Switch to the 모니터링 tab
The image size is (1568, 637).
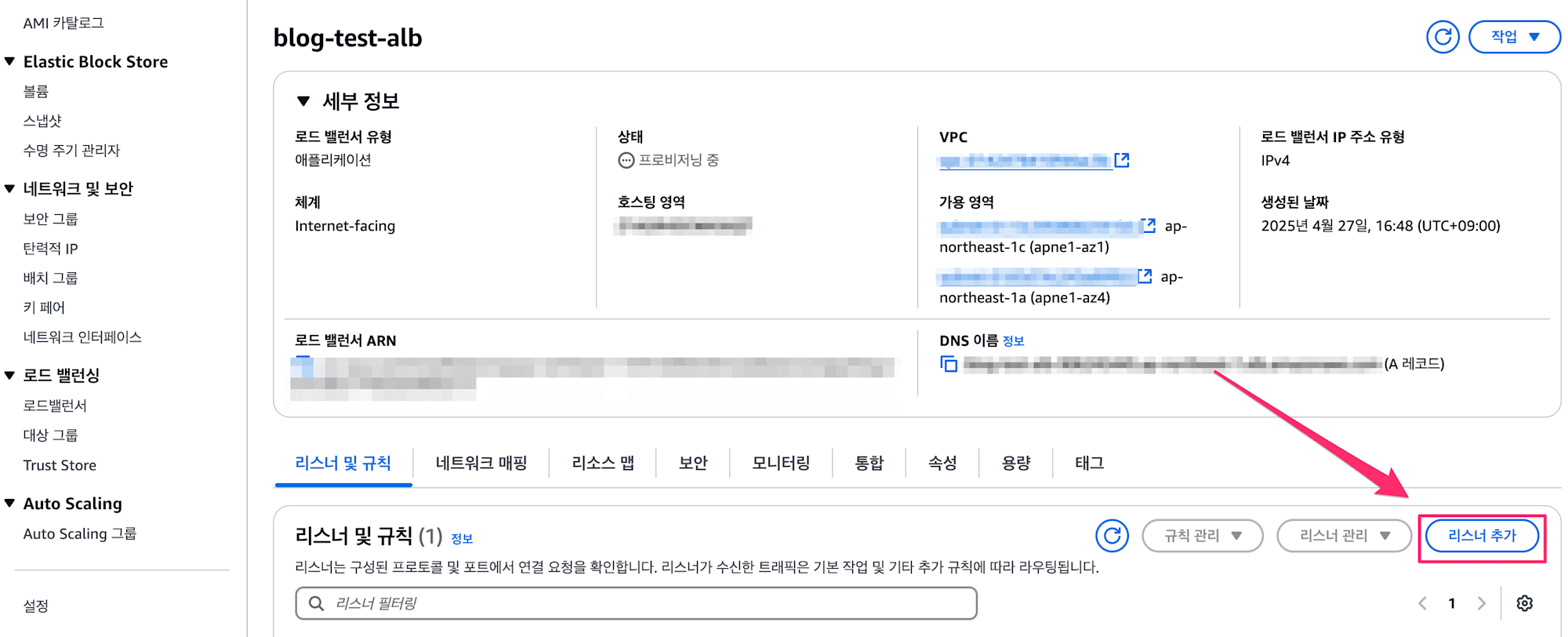tap(781, 463)
